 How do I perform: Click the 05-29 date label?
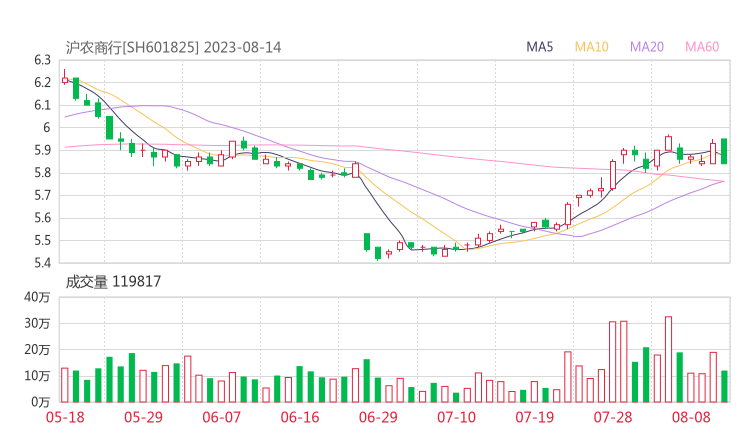143,417
